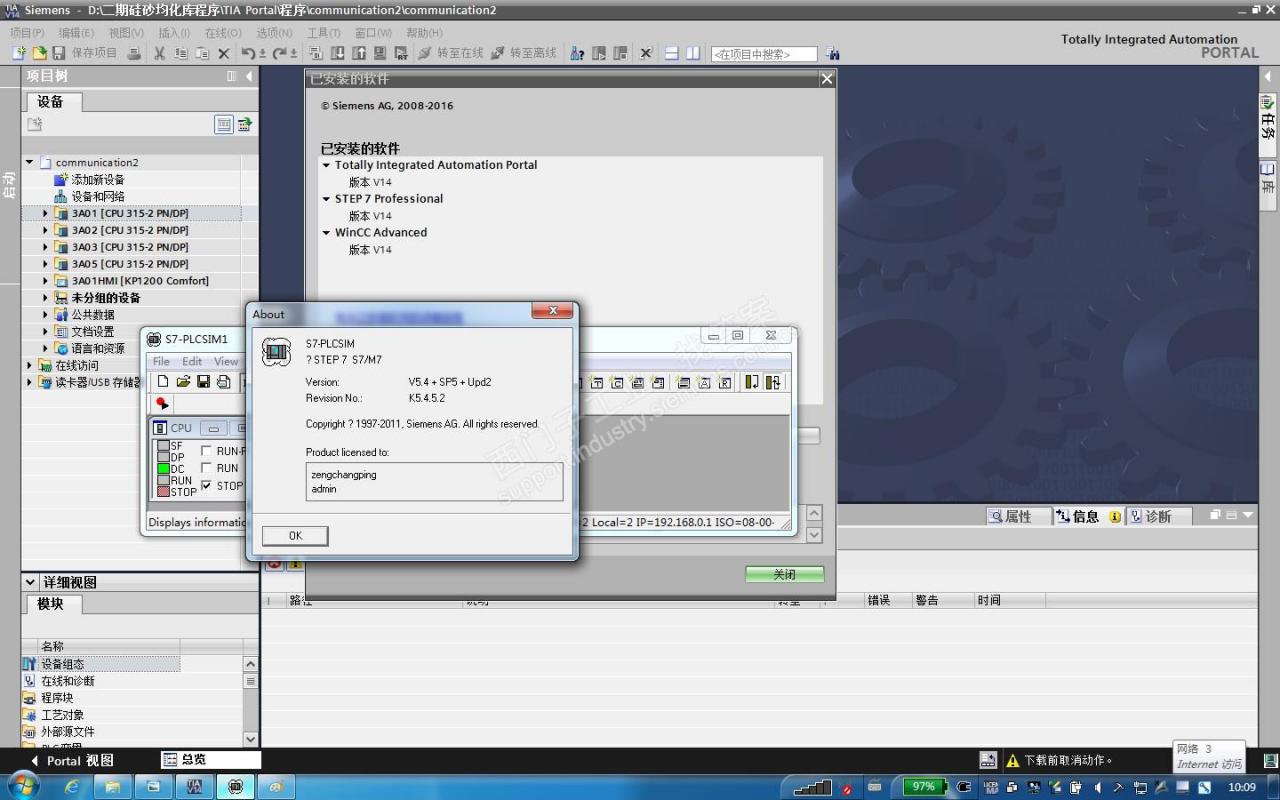Image resolution: width=1280 pixels, height=800 pixels.
Task: Click the 总览 button in bottom bar
Action: (211, 760)
